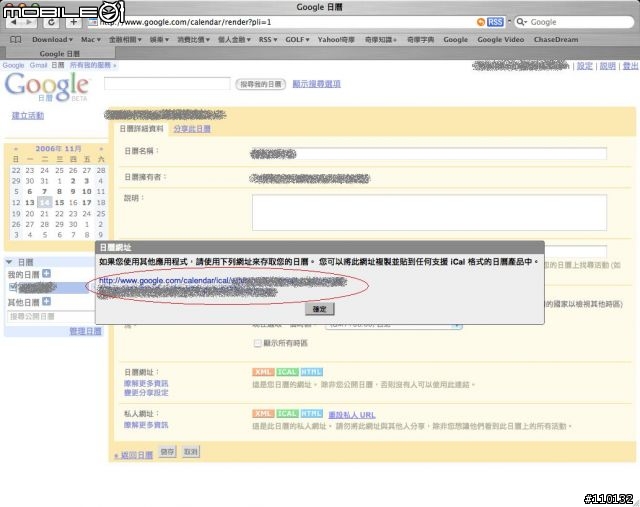Open the Gmail link in top-left bar
The height and width of the screenshot is (507, 640).
pos(38,65)
